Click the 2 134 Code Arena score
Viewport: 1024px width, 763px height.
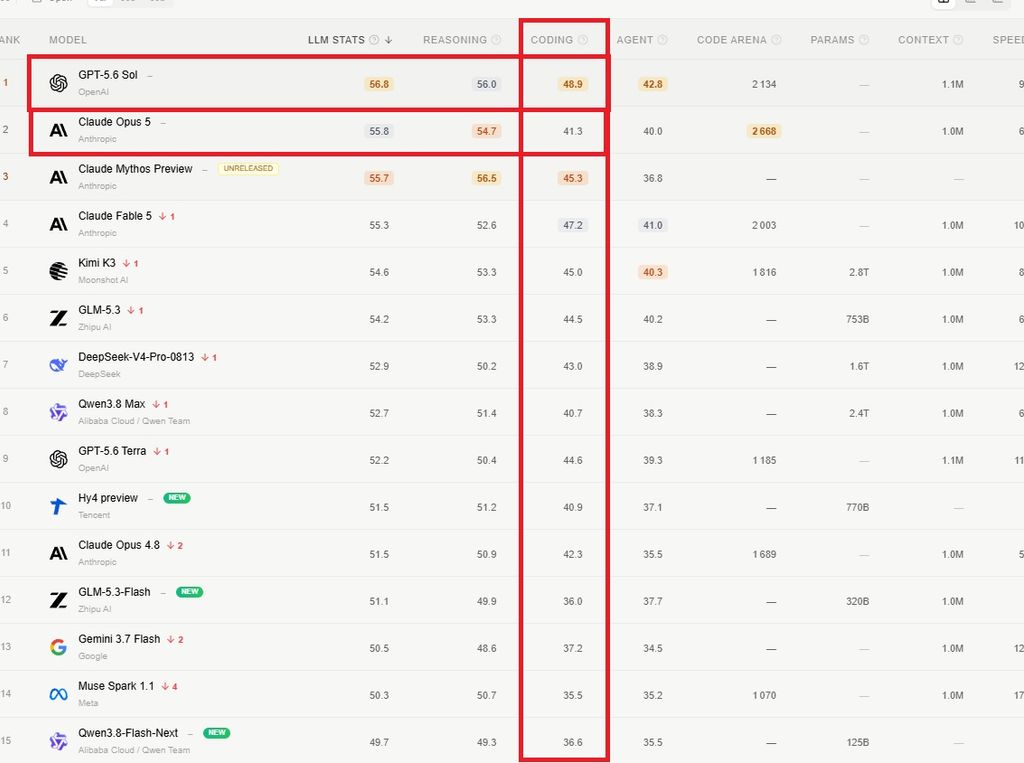coord(764,84)
